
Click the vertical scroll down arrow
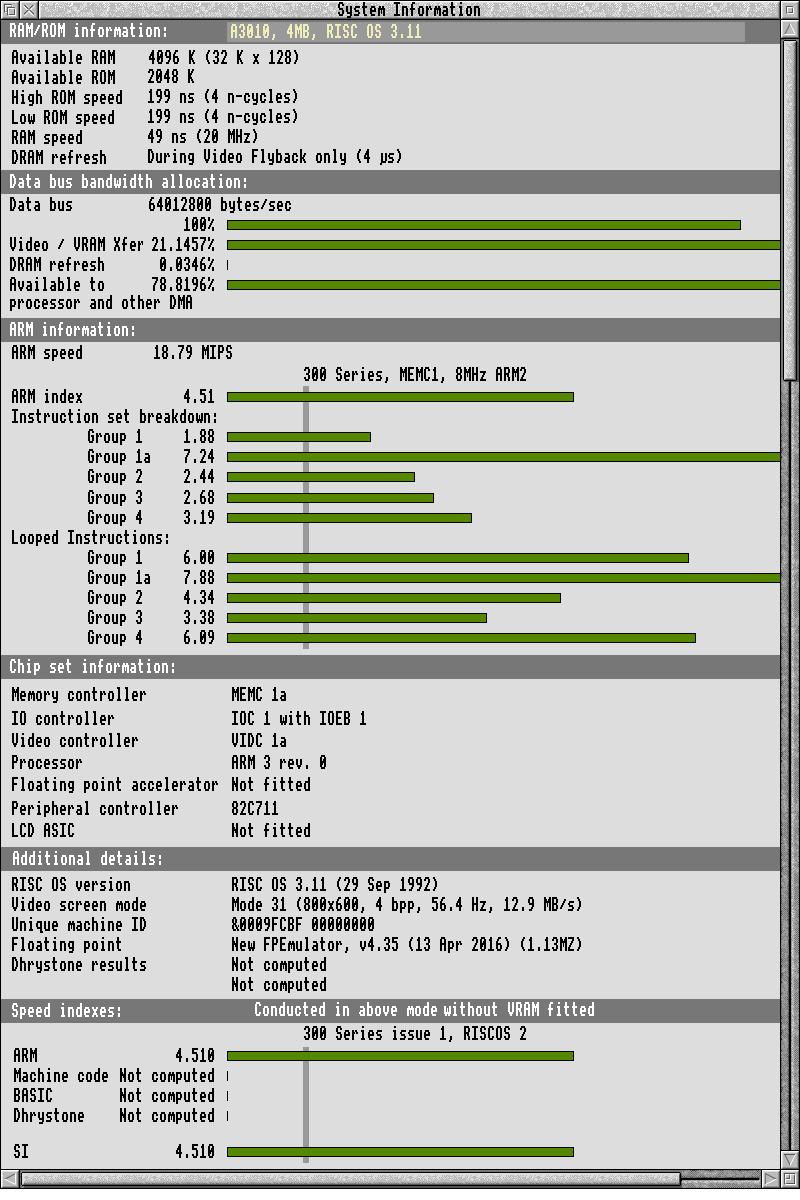pyautogui.click(x=790, y=1158)
